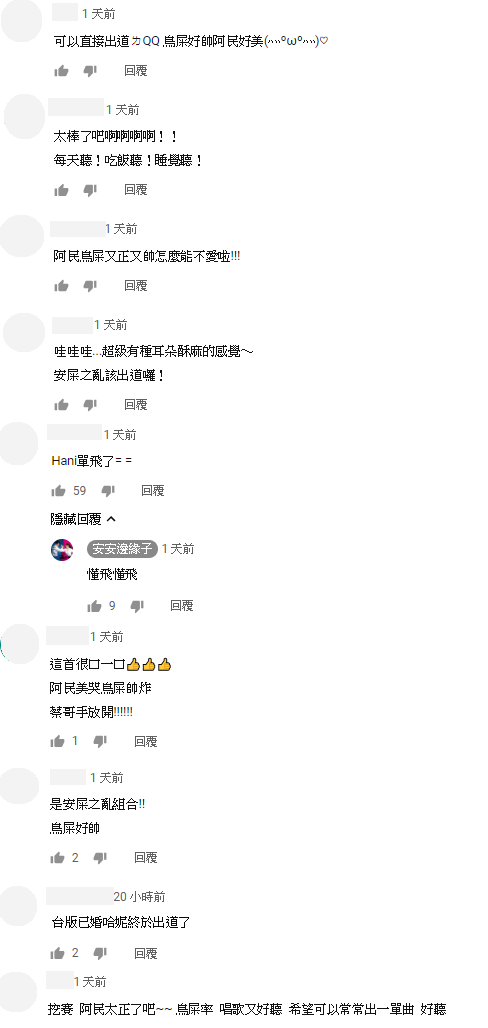
Task: Reply to the comment "Hani單飛了= ="
Action: pyautogui.click(x=152, y=490)
